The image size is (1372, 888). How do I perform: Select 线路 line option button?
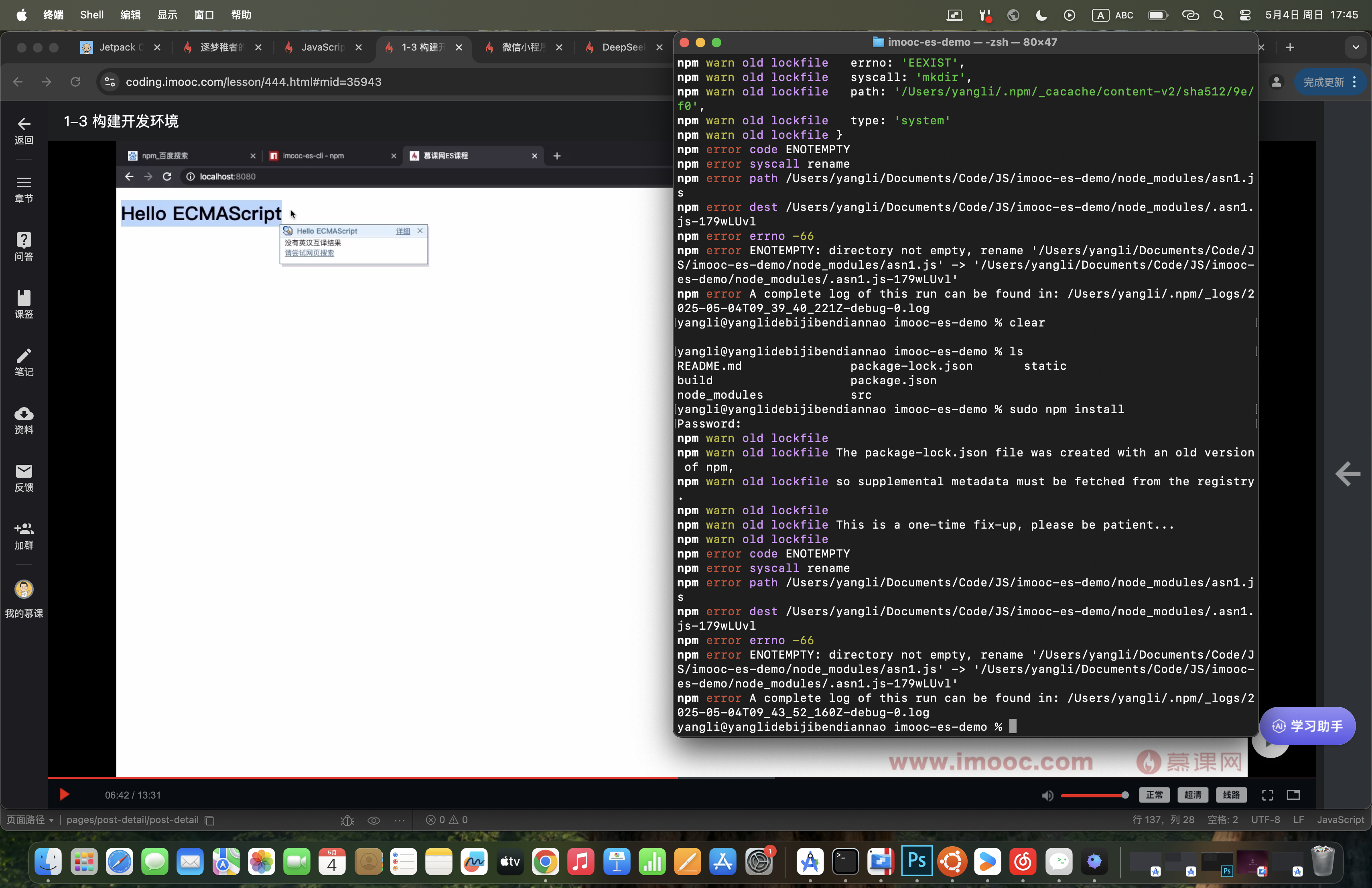pyautogui.click(x=1231, y=795)
